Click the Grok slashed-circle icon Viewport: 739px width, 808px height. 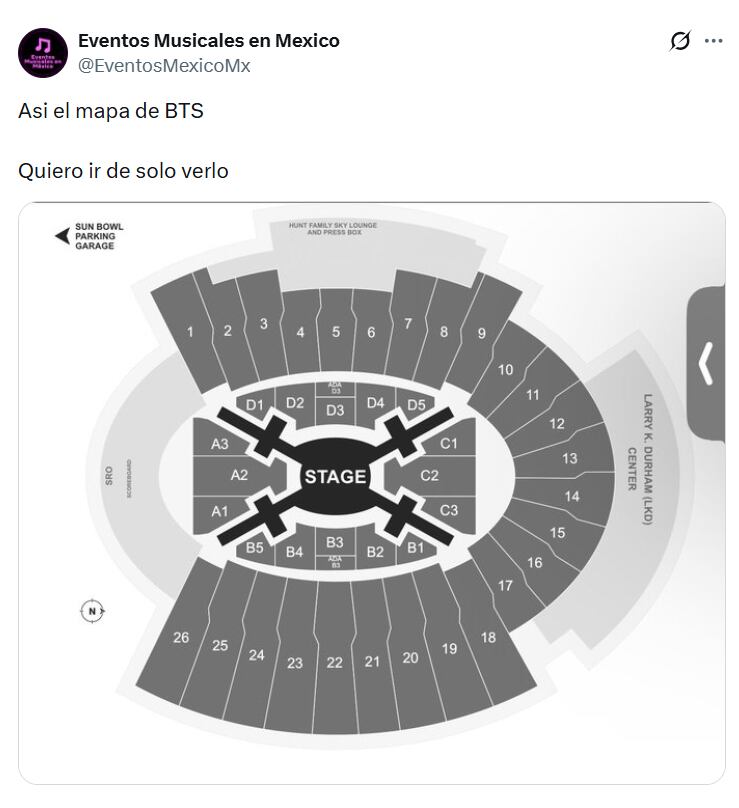point(678,42)
